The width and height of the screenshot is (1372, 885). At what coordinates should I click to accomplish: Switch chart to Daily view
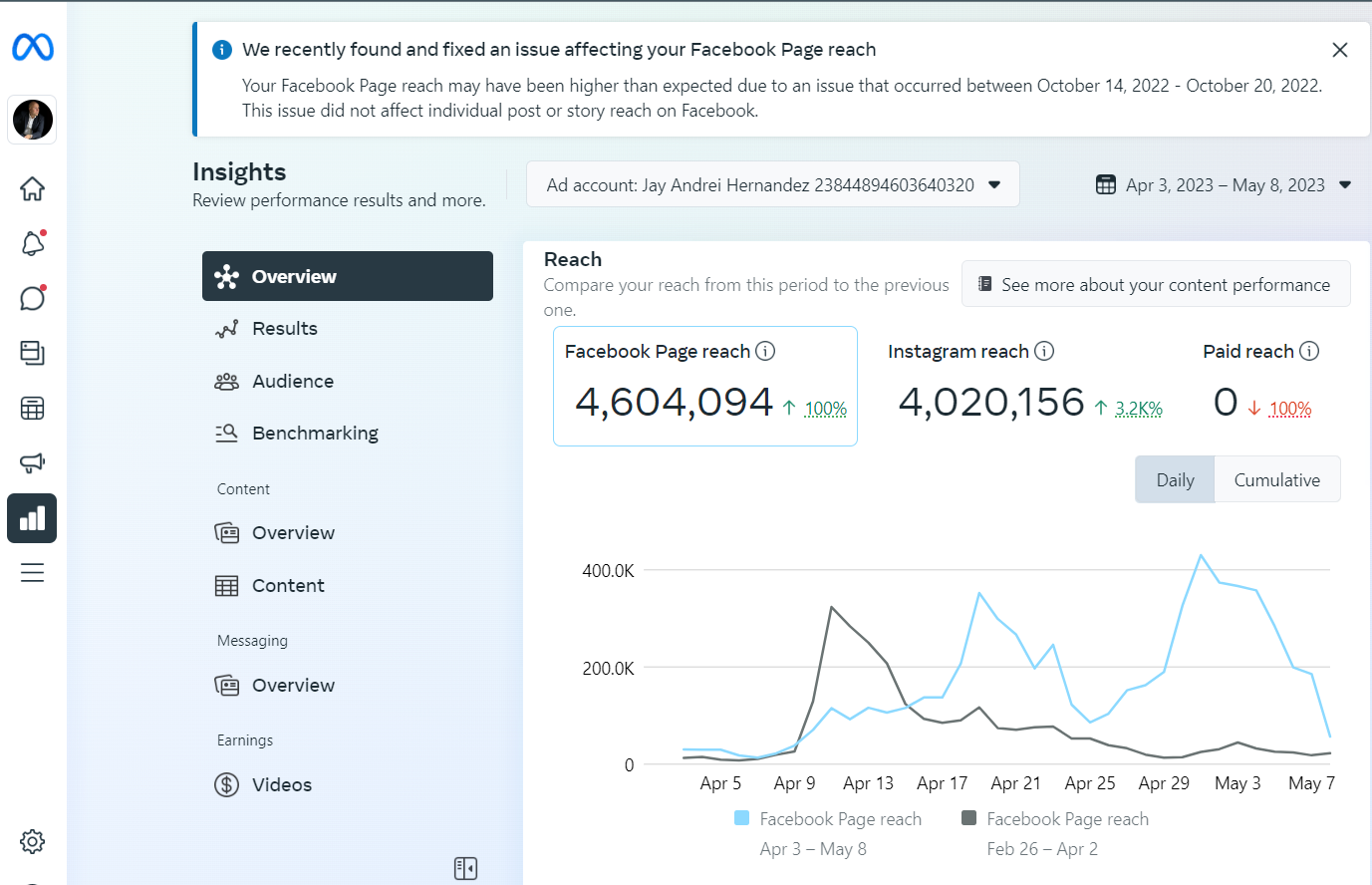1175,480
